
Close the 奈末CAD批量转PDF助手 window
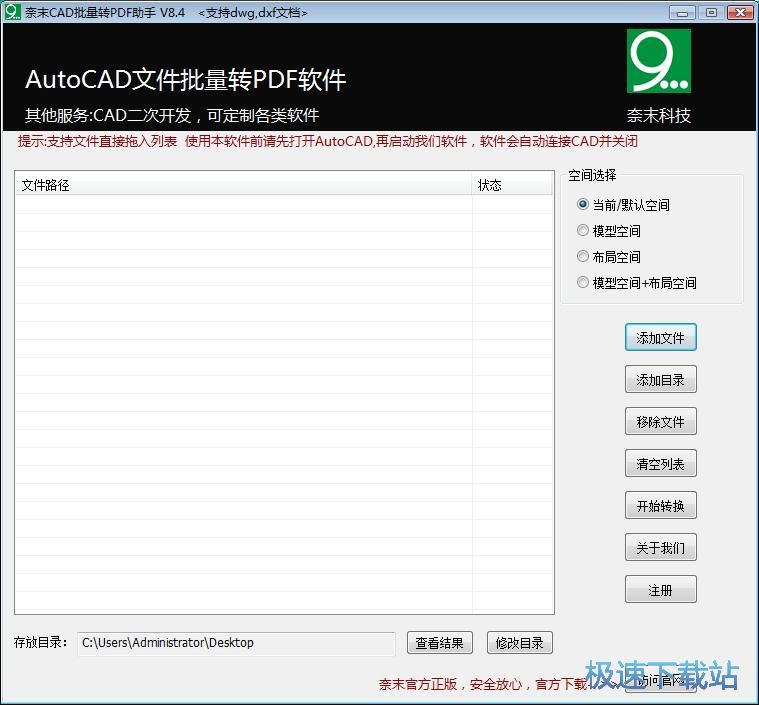[x=739, y=12]
